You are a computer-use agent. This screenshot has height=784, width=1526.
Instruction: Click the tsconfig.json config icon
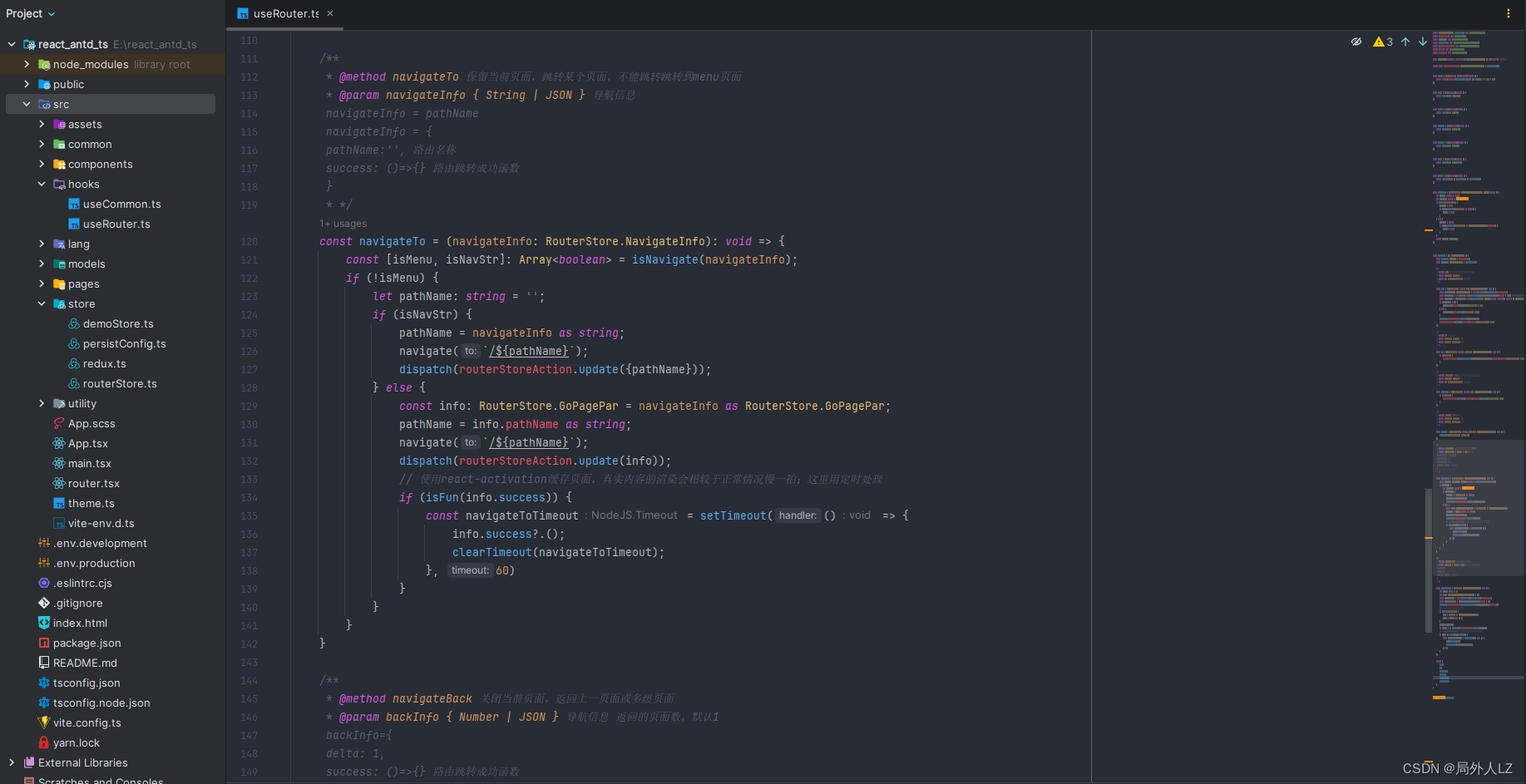coord(44,683)
